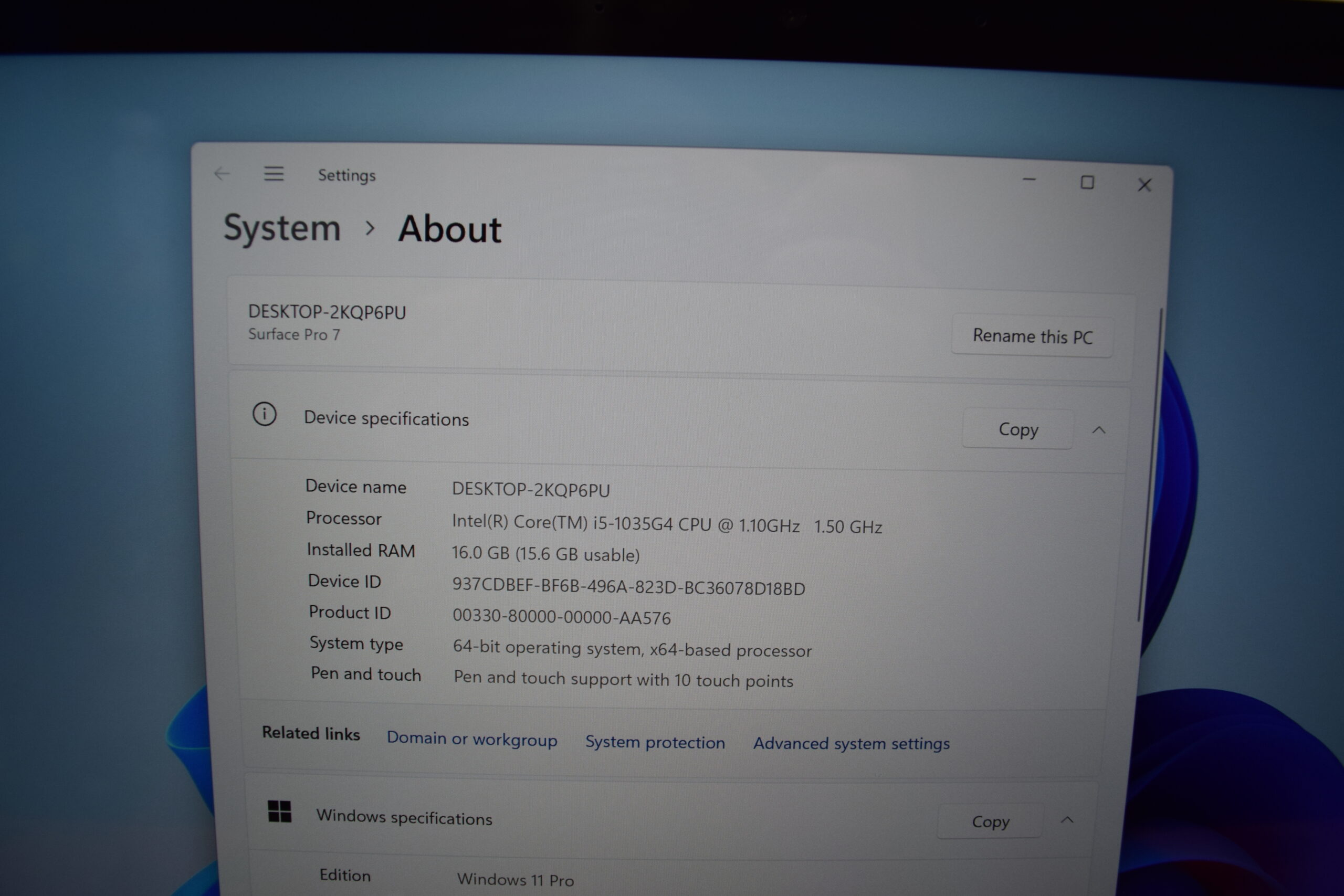Click the Device specifications info icon

[265, 414]
